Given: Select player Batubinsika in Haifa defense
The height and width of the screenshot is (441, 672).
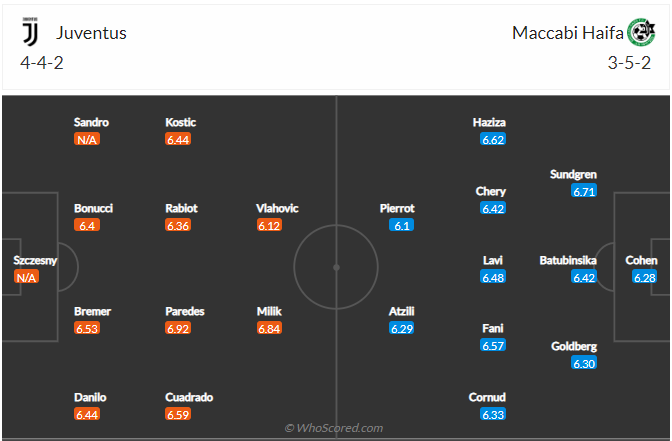Looking at the screenshot, I should [x=568, y=260].
